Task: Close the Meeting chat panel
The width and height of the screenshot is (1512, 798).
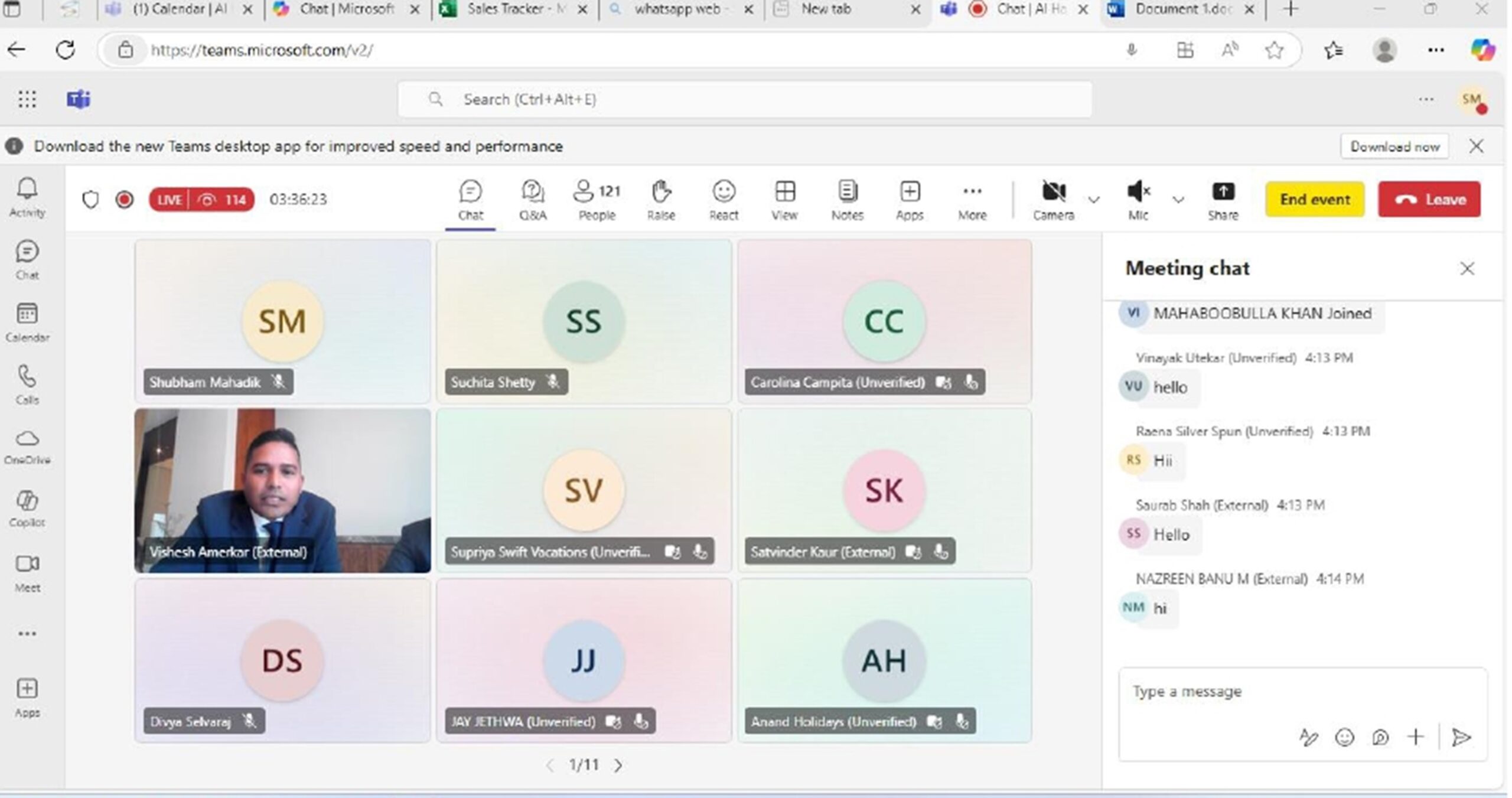Action: pyautogui.click(x=1467, y=269)
